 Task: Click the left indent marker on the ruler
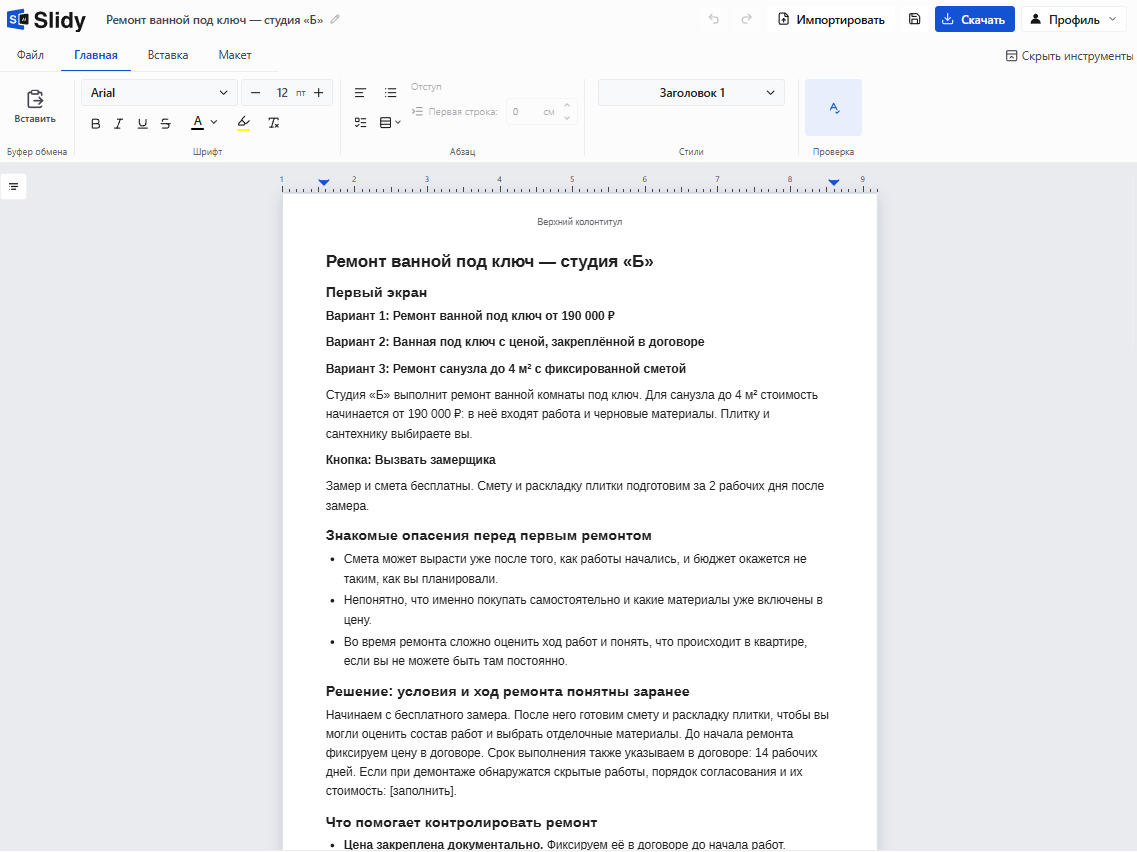(324, 183)
